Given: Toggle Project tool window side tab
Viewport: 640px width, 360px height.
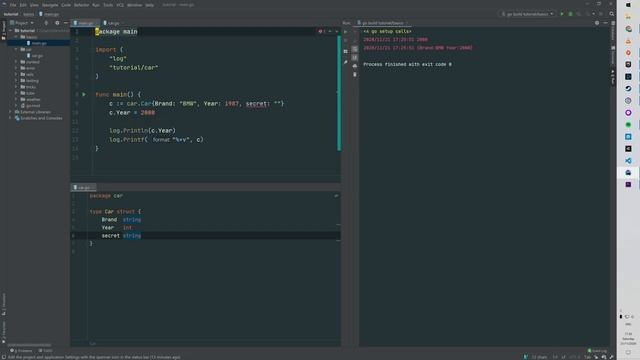Looking at the screenshot, I should pyautogui.click(x=4, y=30).
